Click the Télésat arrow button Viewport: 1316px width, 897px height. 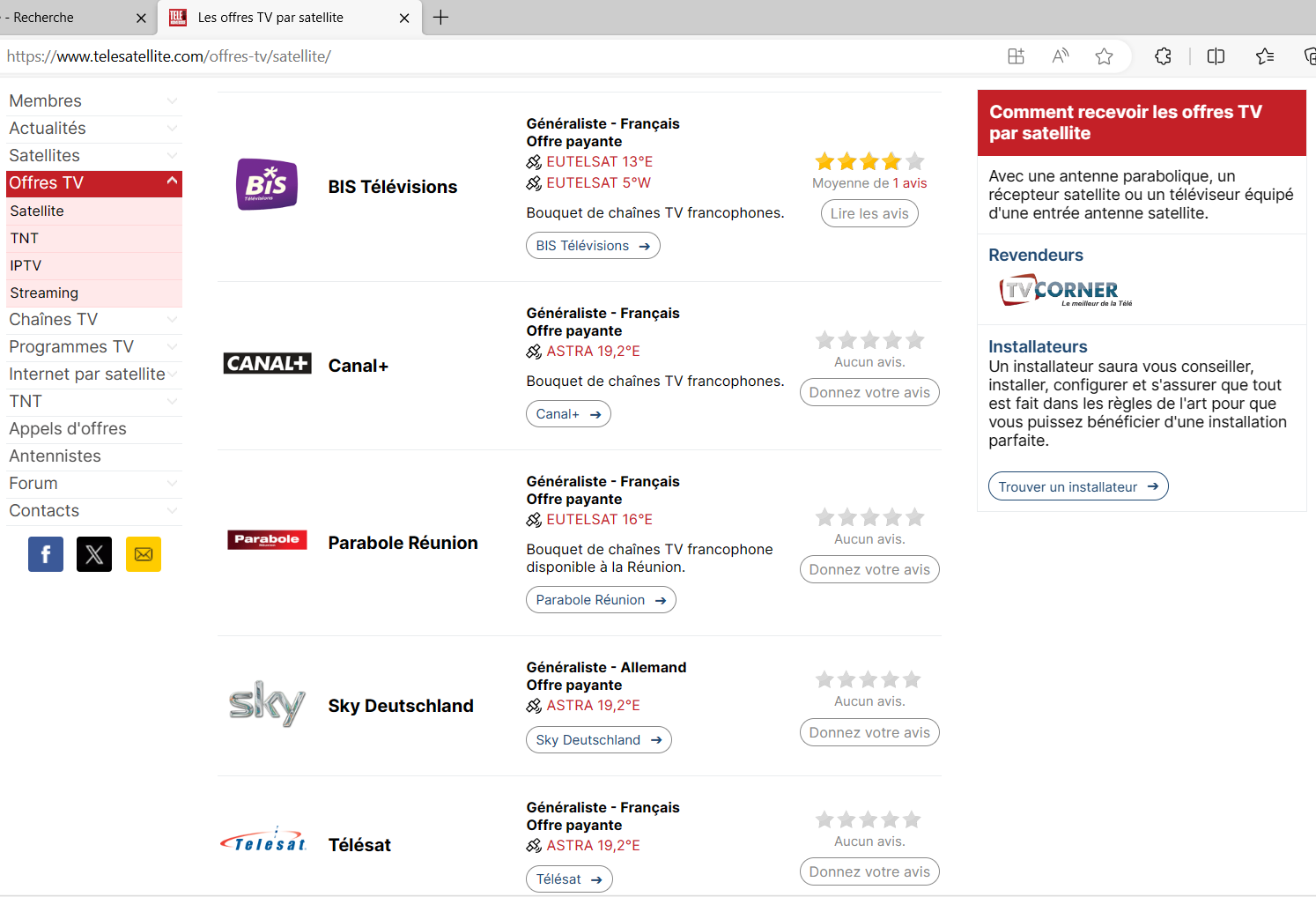569,879
